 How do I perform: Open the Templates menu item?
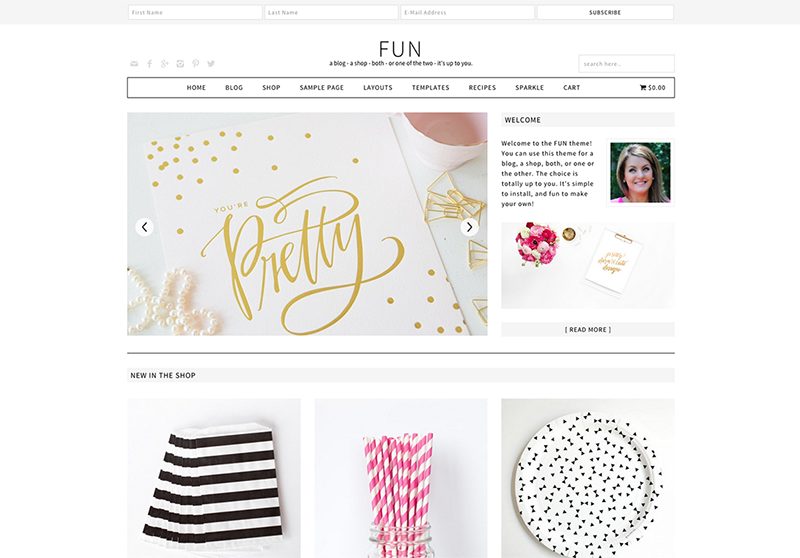point(431,88)
